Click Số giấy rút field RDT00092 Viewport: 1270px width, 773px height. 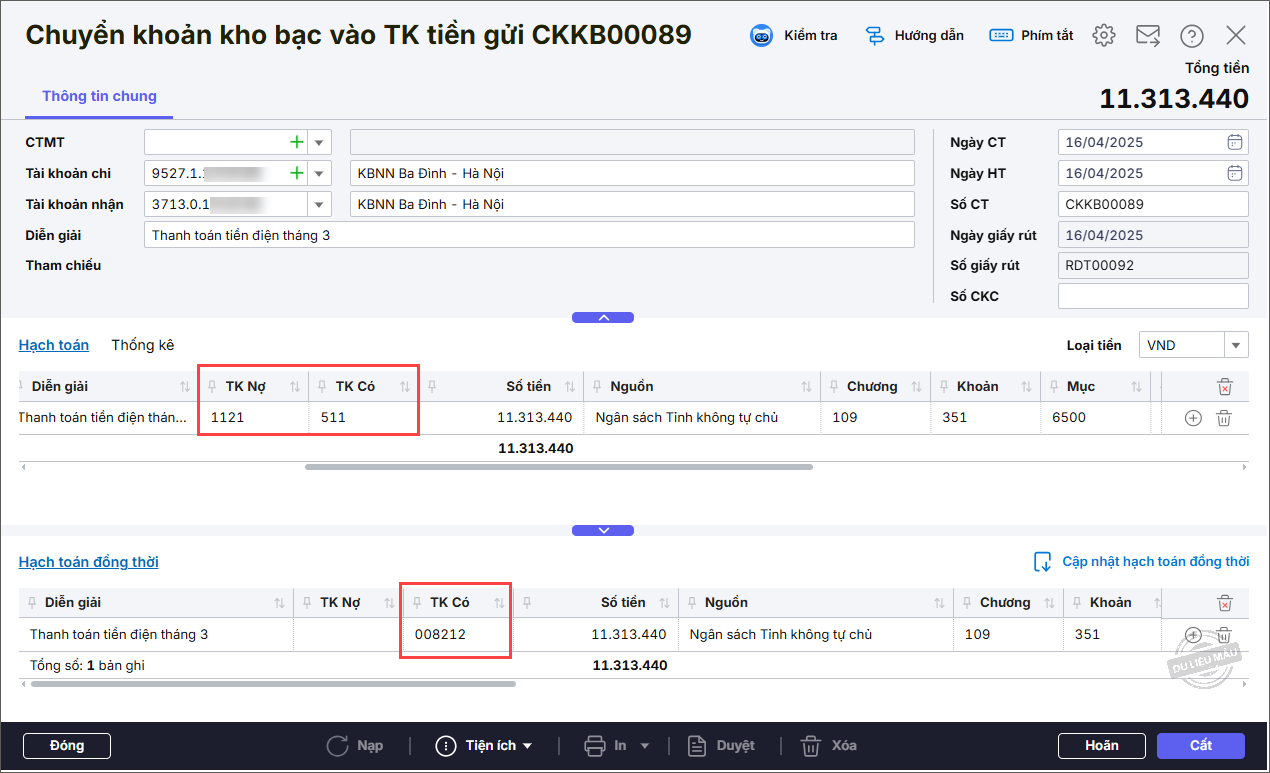[1153, 266]
